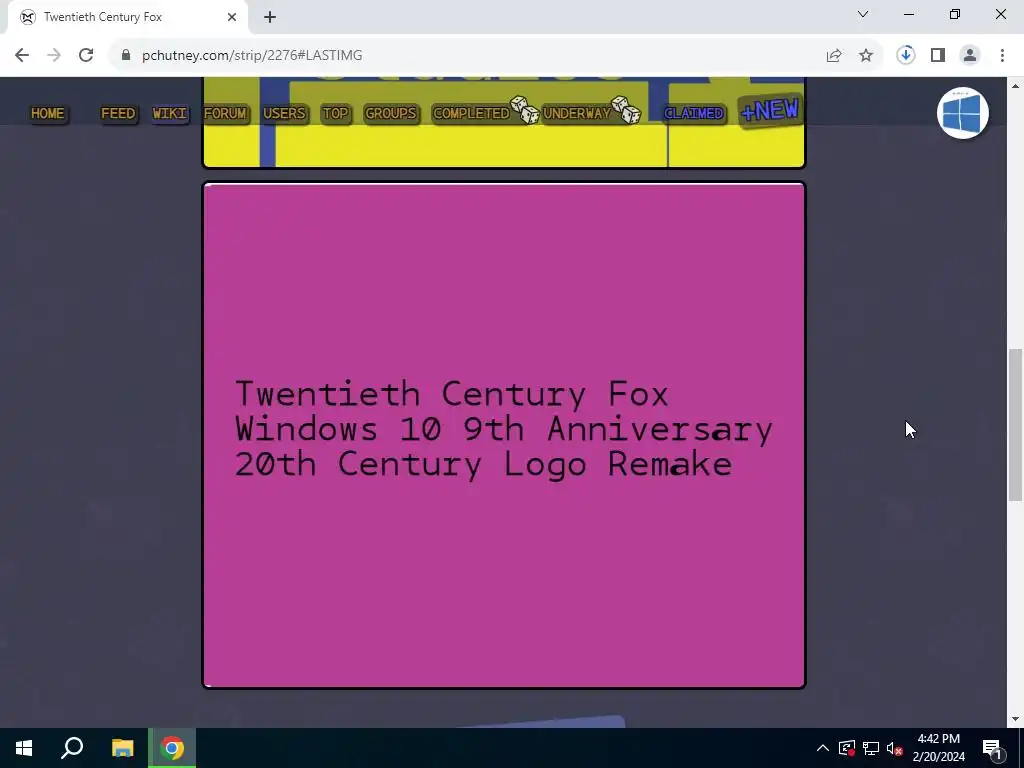Open the GROUPS nav link
The image size is (1024, 768).
(x=391, y=114)
